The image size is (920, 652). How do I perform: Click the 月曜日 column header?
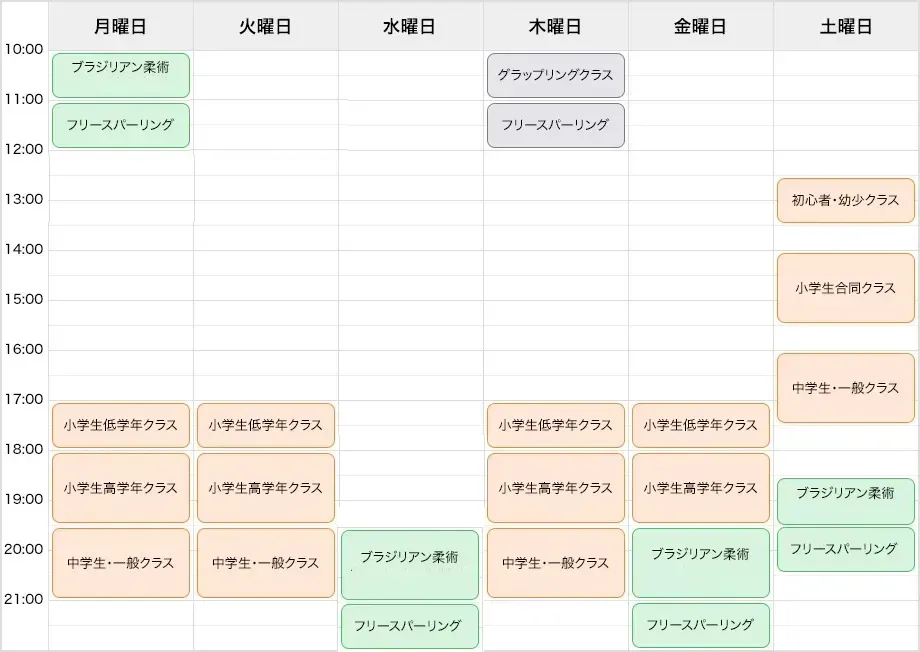point(120,27)
